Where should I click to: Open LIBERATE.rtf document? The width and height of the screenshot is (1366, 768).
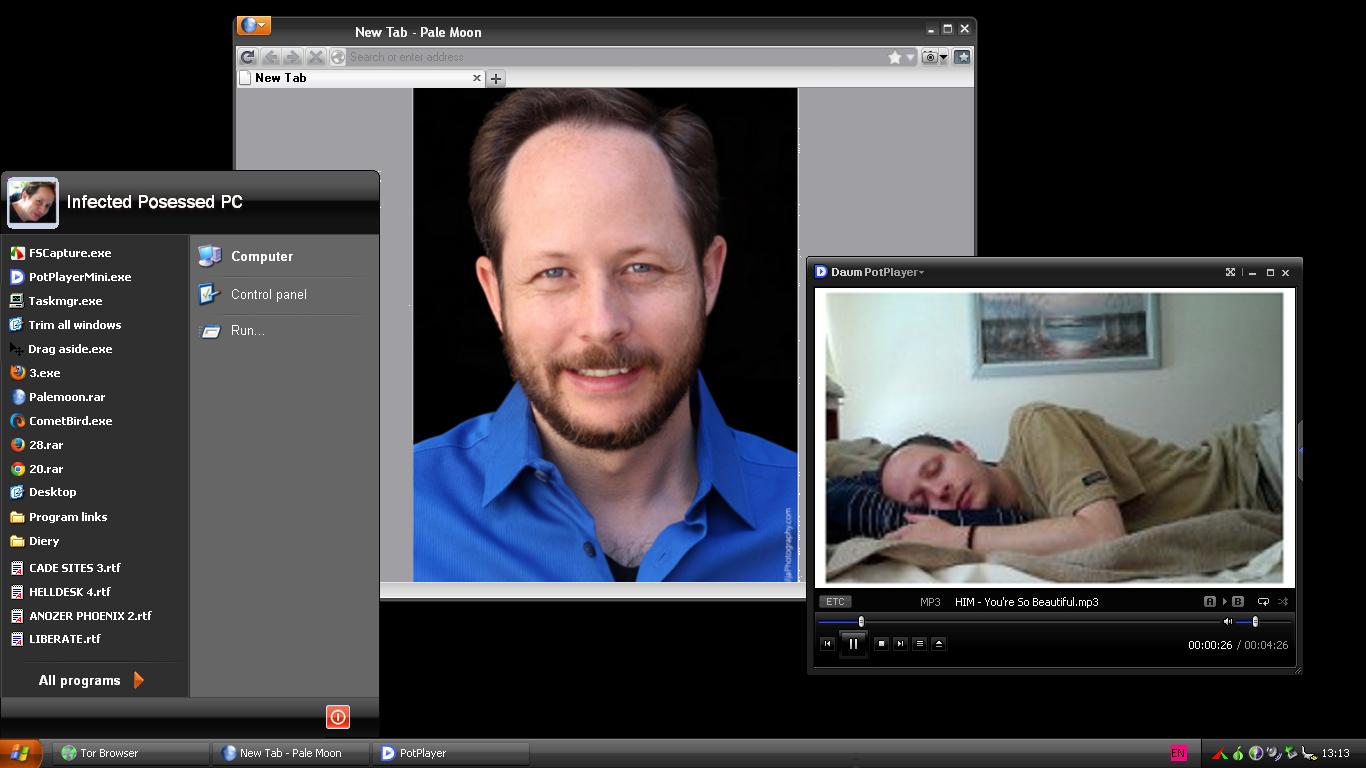pos(96,639)
